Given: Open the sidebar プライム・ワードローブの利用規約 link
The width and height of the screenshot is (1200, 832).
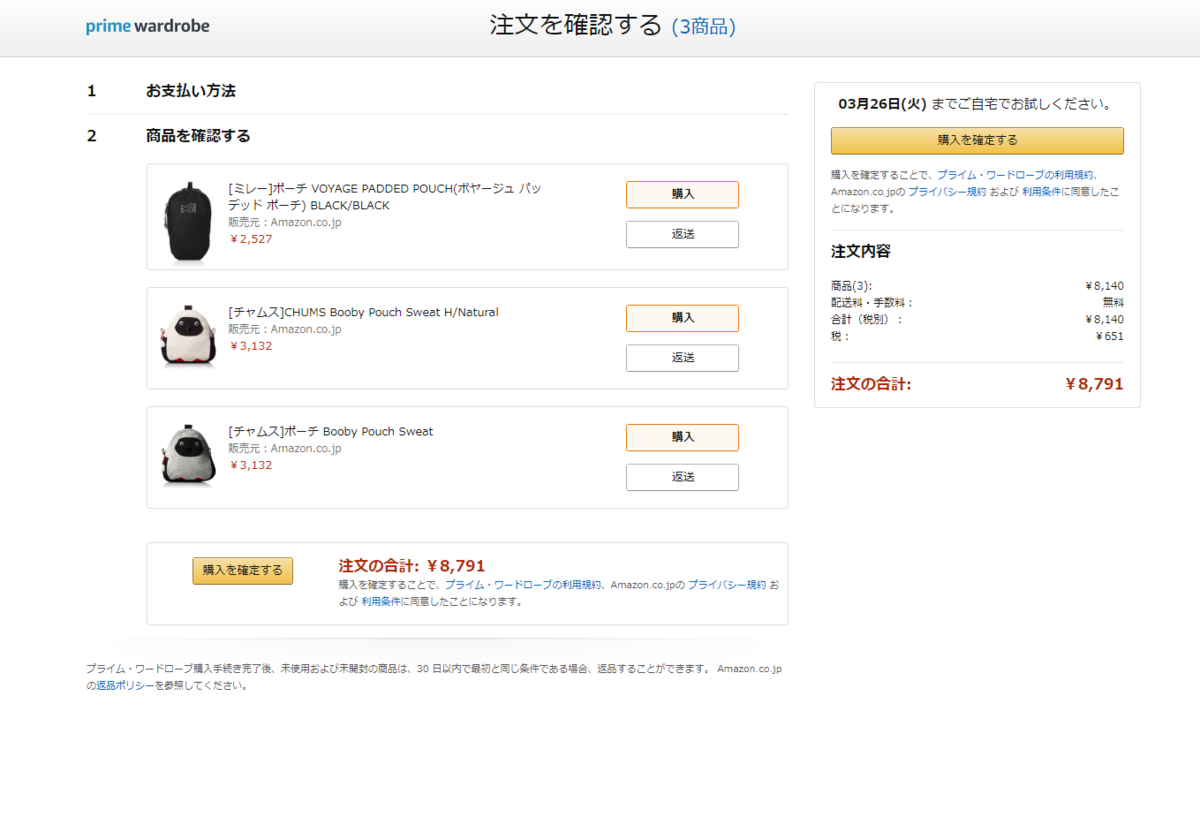Looking at the screenshot, I should pyautogui.click(x=1016, y=174).
